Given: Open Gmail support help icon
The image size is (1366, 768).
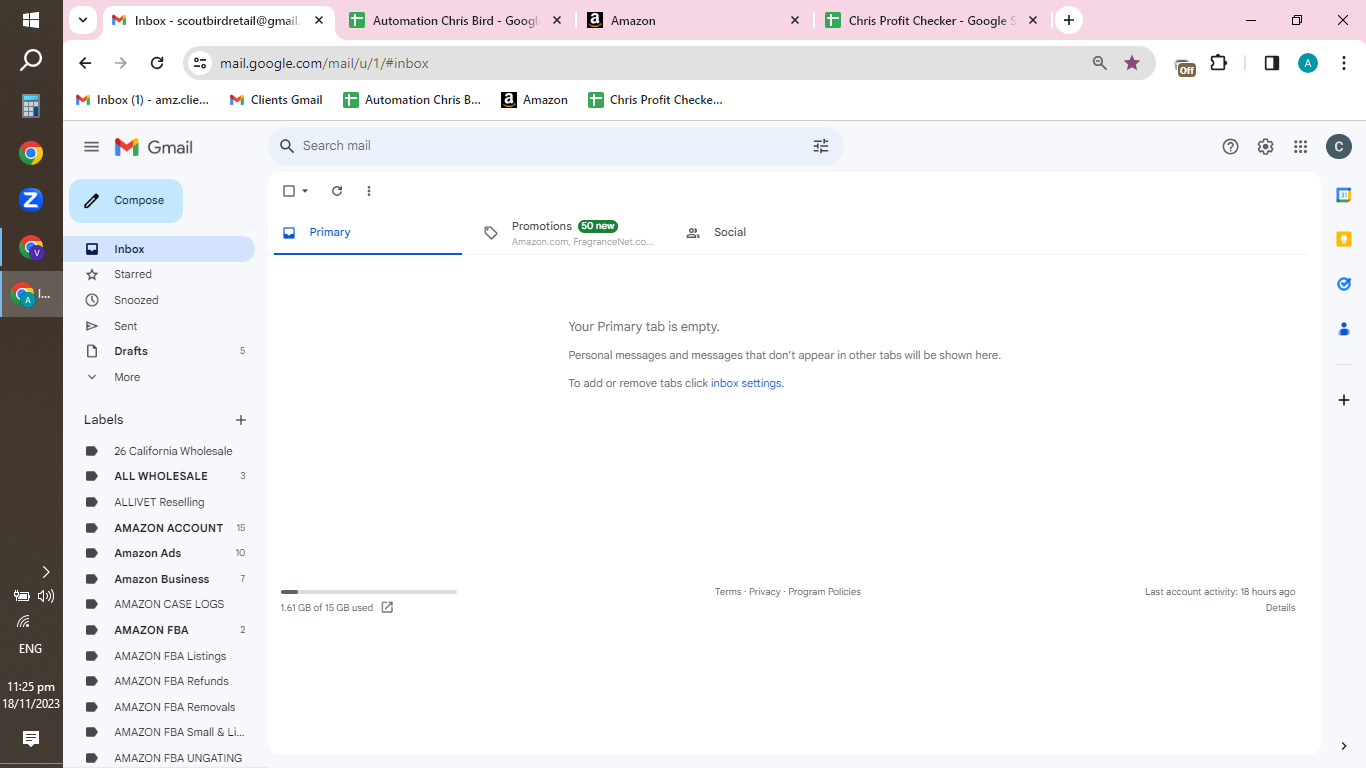Looking at the screenshot, I should [1231, 147].
